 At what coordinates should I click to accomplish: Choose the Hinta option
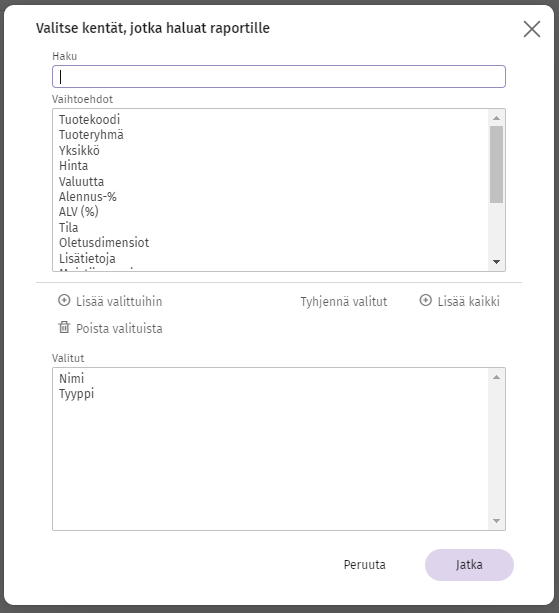pyautogui.click(x=271, y=166)
